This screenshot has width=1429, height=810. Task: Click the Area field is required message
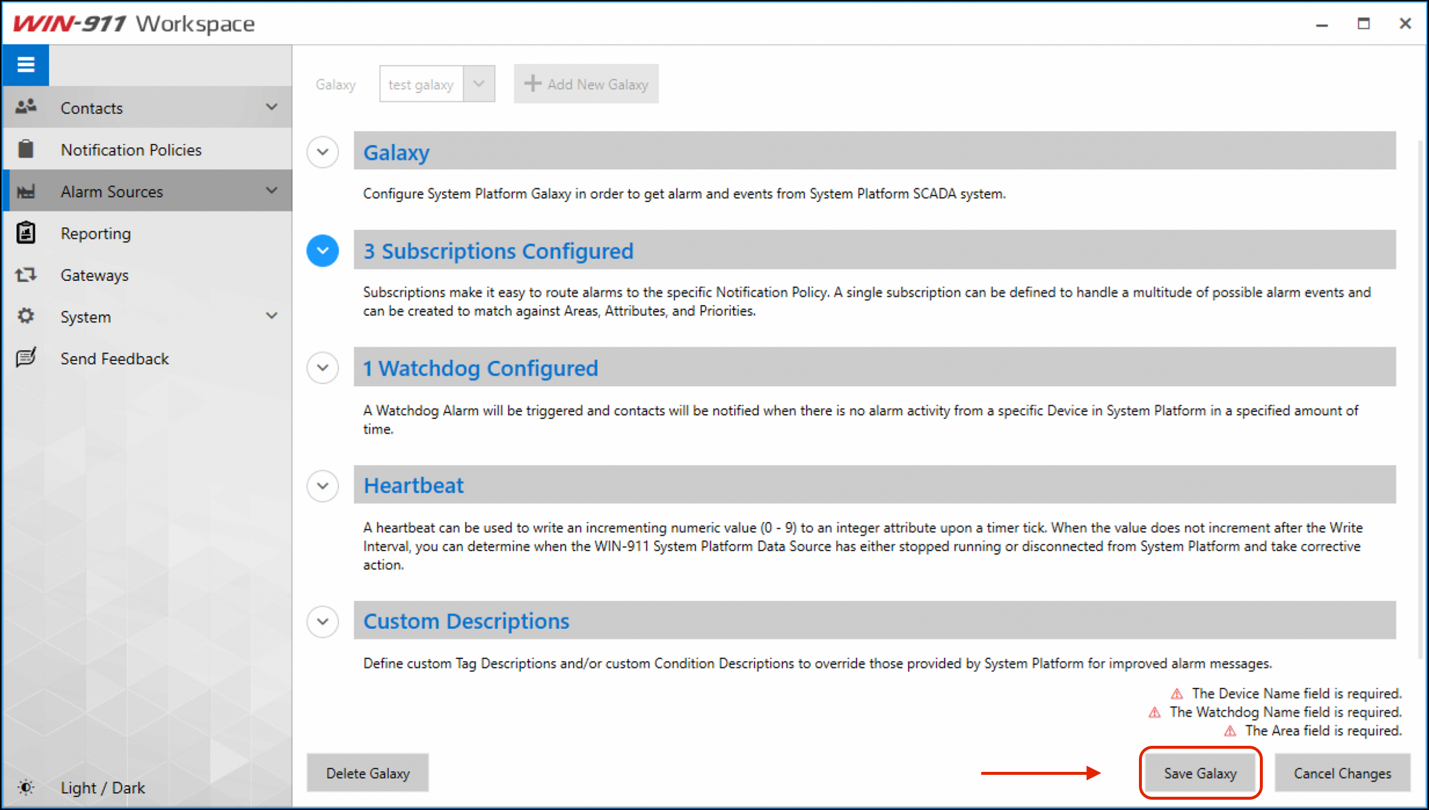(x=1323, y=731)
